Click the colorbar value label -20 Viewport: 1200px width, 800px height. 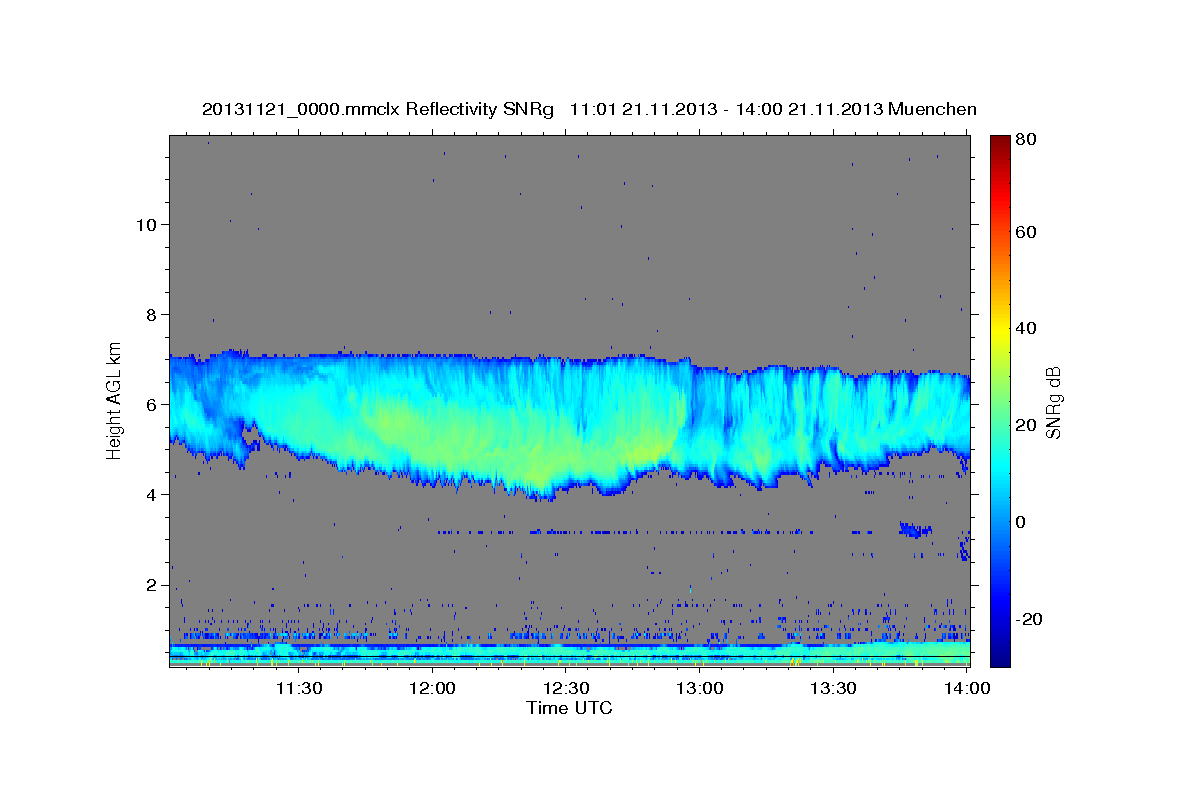[1029, 620]
